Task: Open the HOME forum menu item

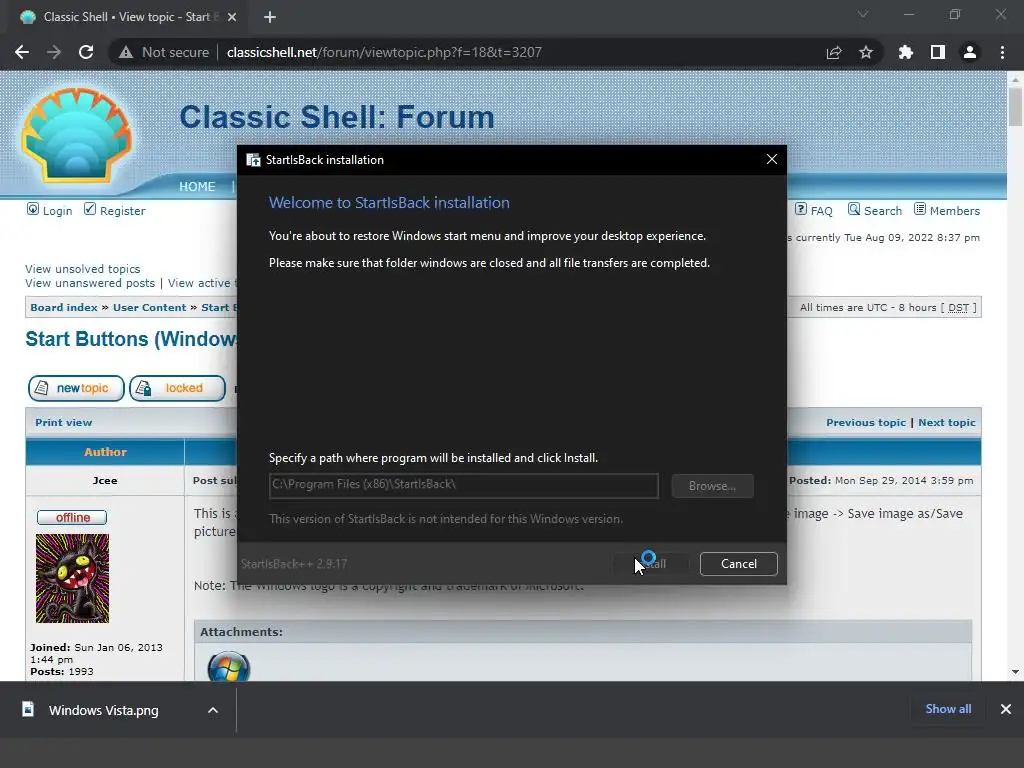Action: (x=197, y=187)
